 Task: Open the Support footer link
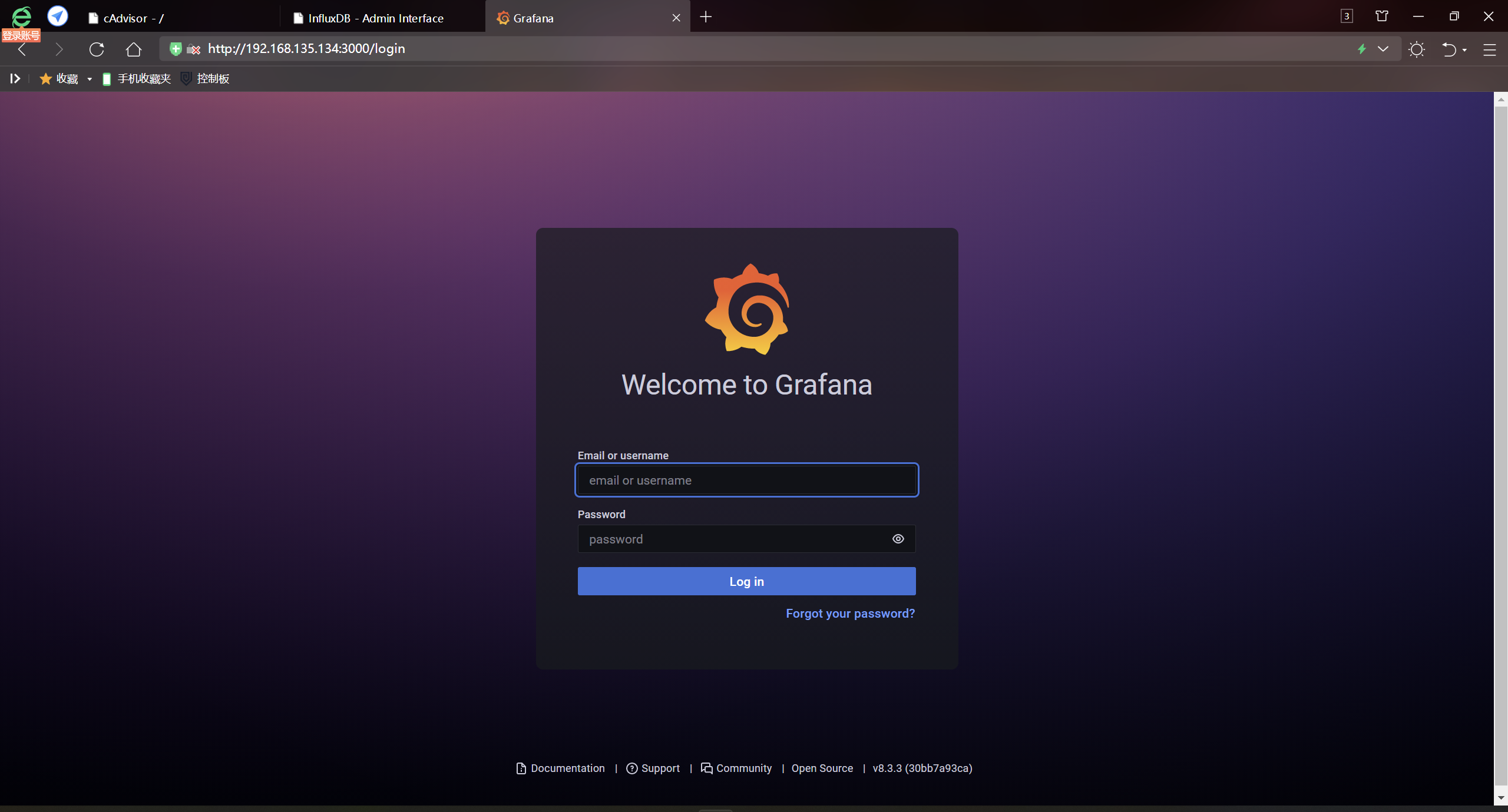[x=653, y=768]
